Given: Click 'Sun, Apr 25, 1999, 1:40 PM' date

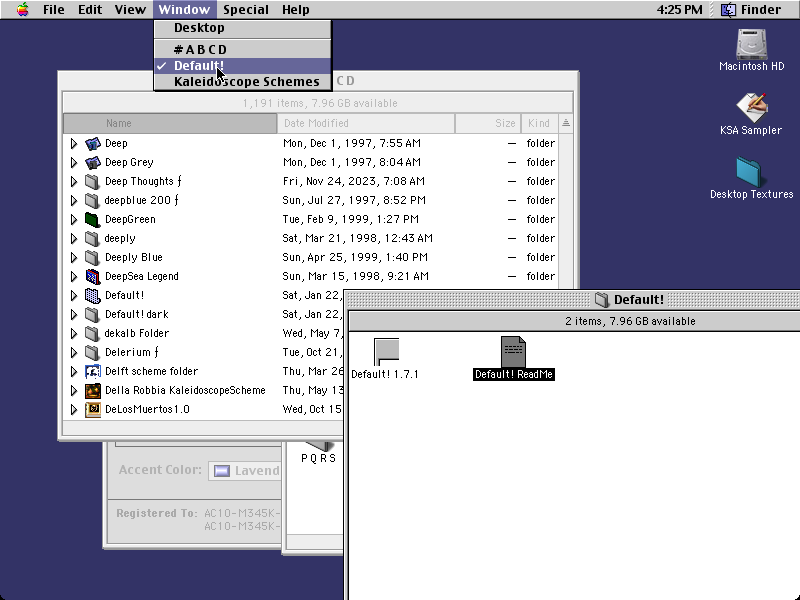Looking at the screenshot, I should (355, 257).
